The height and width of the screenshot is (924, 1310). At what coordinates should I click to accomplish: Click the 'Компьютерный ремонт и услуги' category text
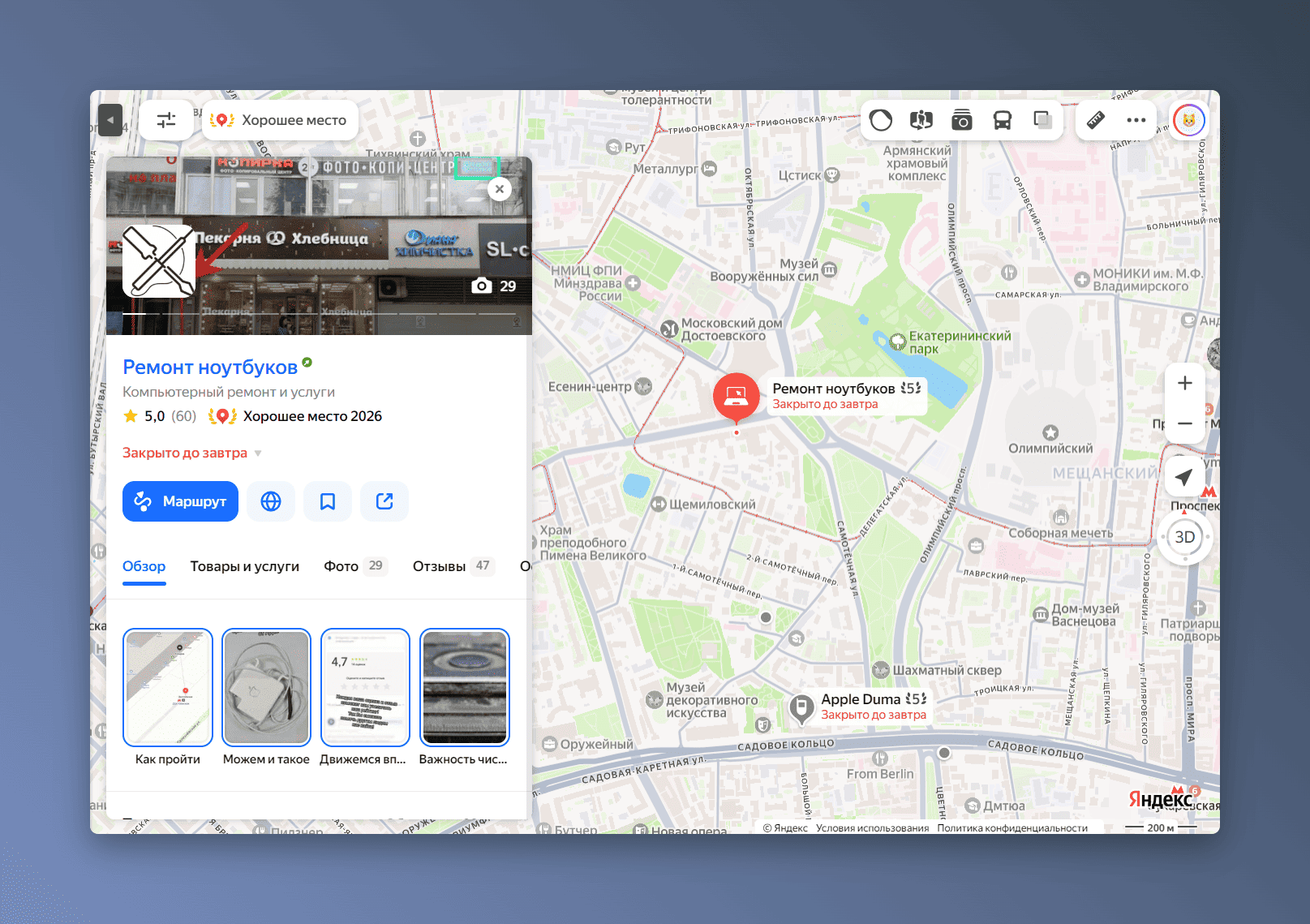click(229, 392)
